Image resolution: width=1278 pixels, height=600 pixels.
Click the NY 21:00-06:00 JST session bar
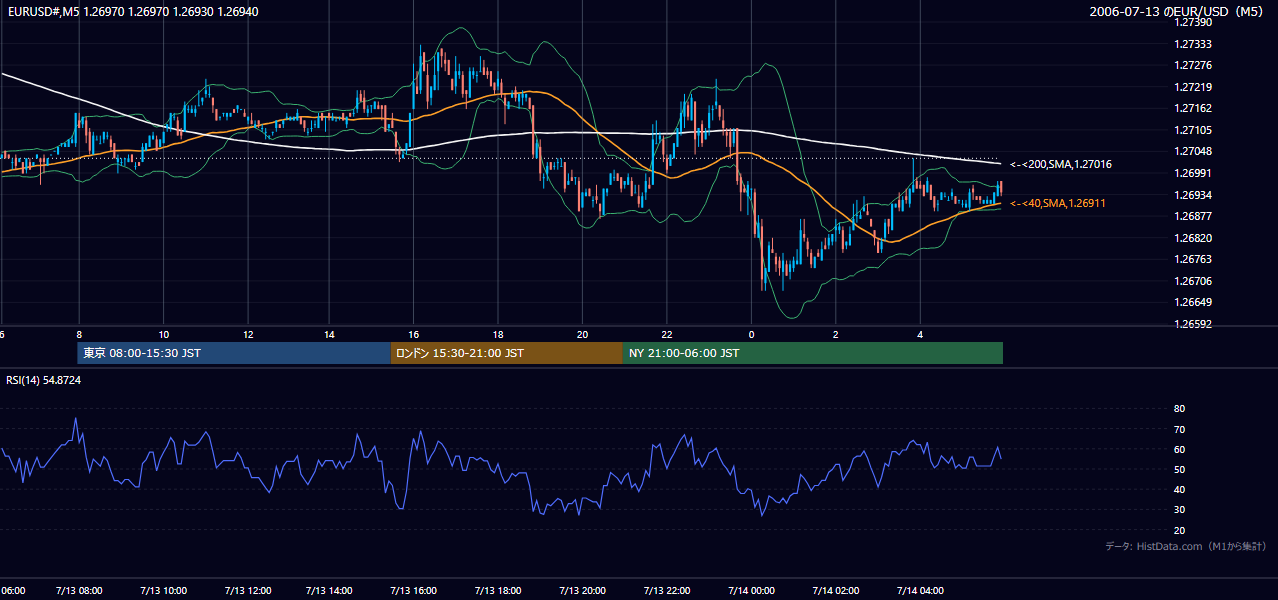coord(813,353)
